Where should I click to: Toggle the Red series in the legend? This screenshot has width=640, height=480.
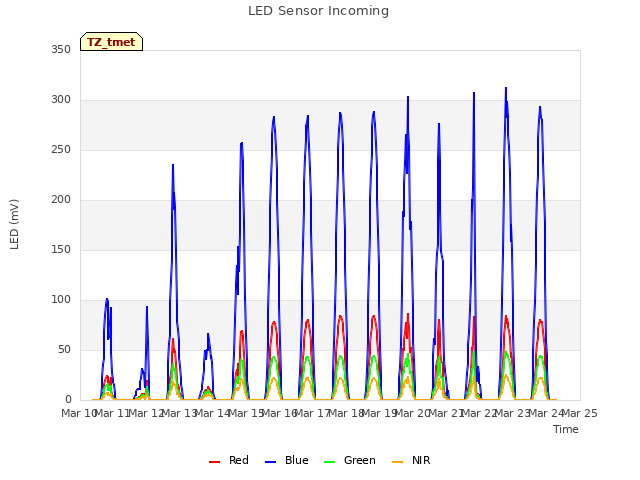pyautogui.click(x=229, y=460)
